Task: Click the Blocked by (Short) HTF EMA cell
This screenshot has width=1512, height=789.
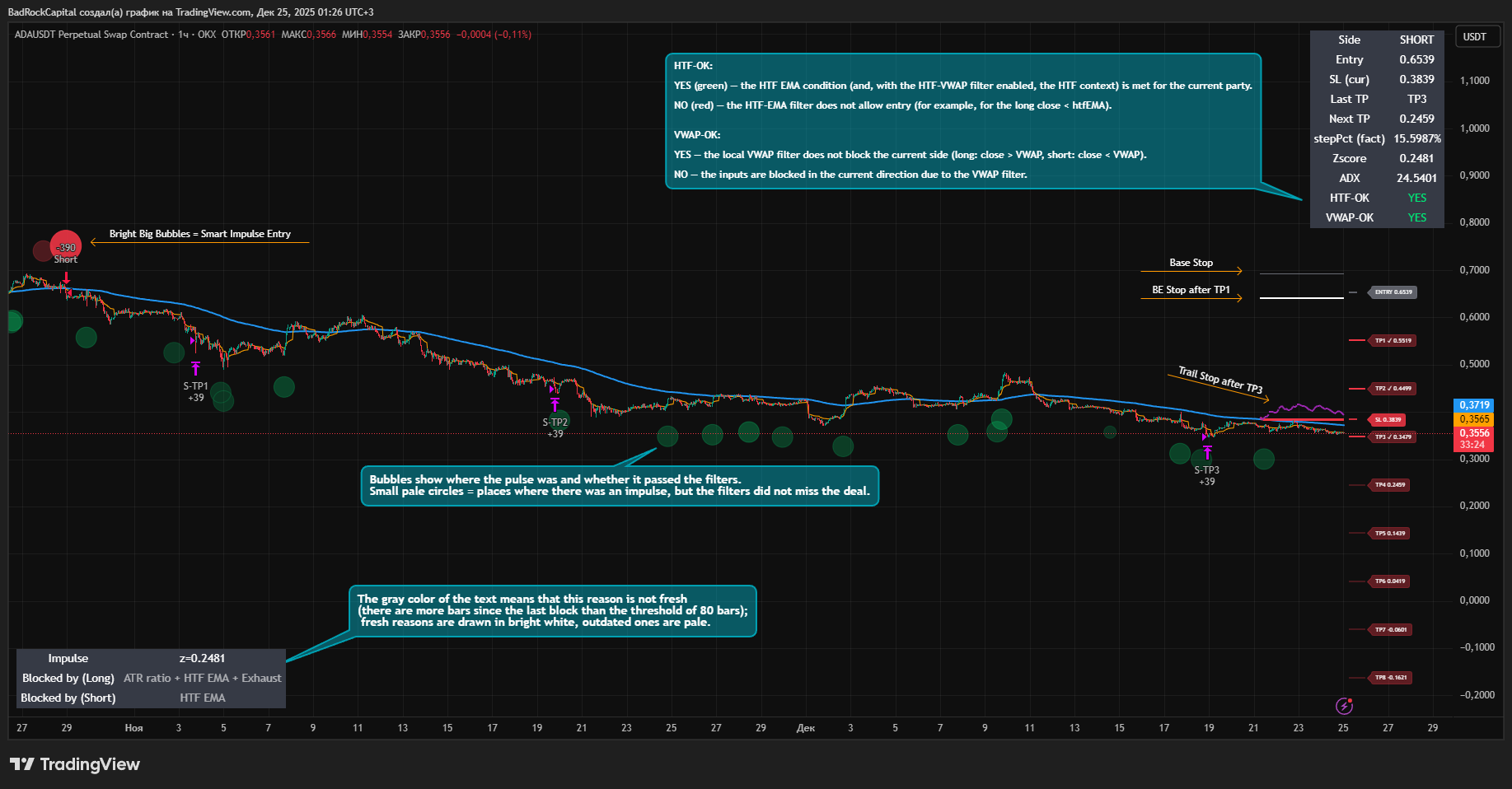Action: (203, 698)
